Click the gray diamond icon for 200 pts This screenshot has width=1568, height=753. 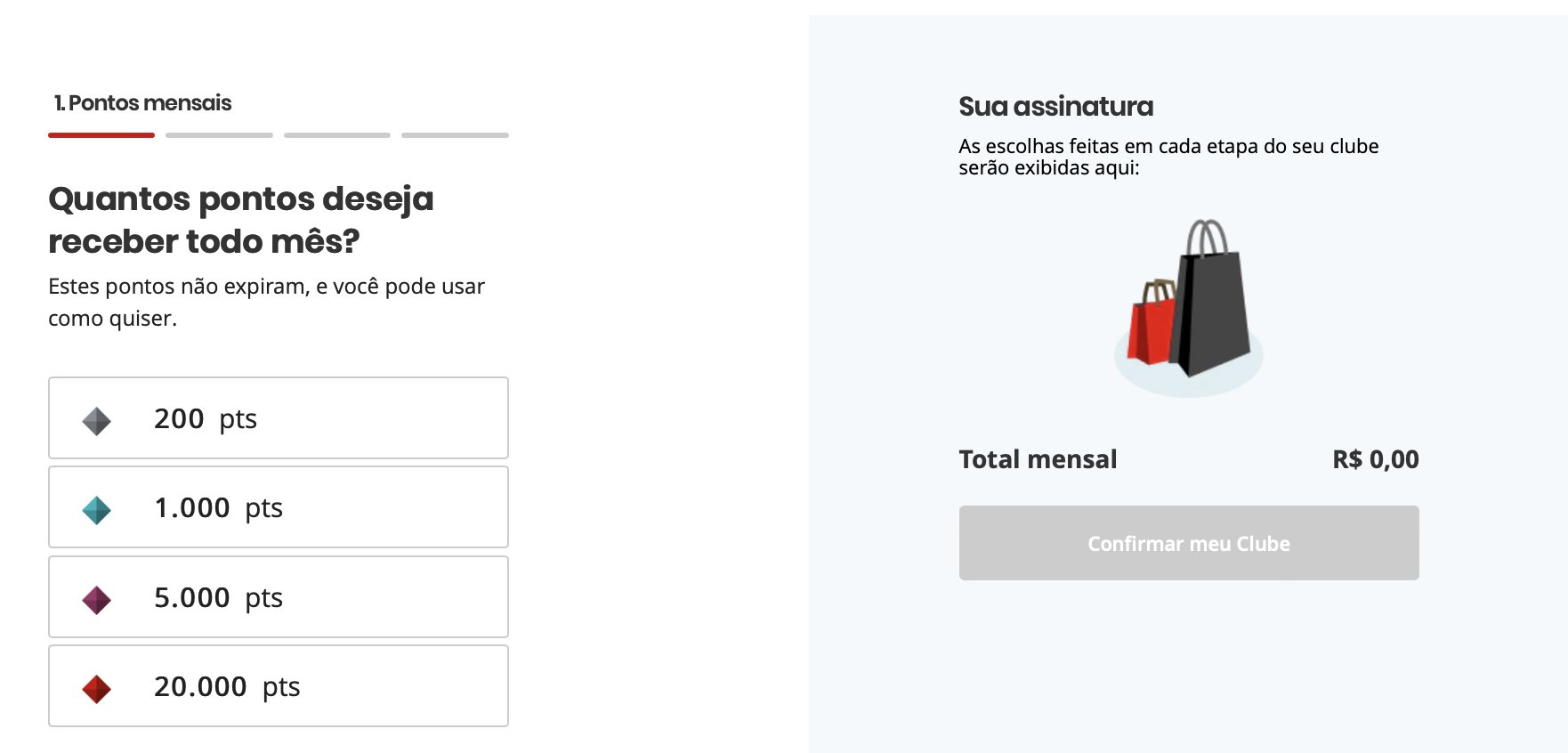click(96, 421)
